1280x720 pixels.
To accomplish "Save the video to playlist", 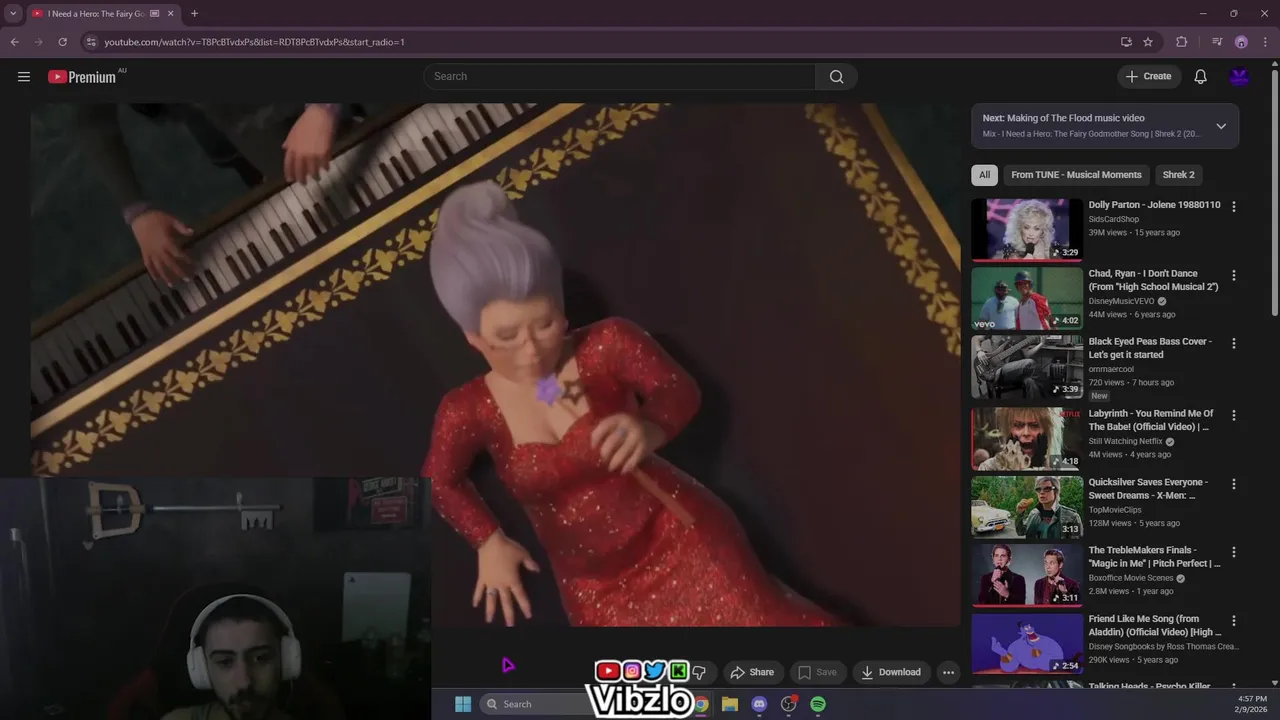I will pos(816,672).
